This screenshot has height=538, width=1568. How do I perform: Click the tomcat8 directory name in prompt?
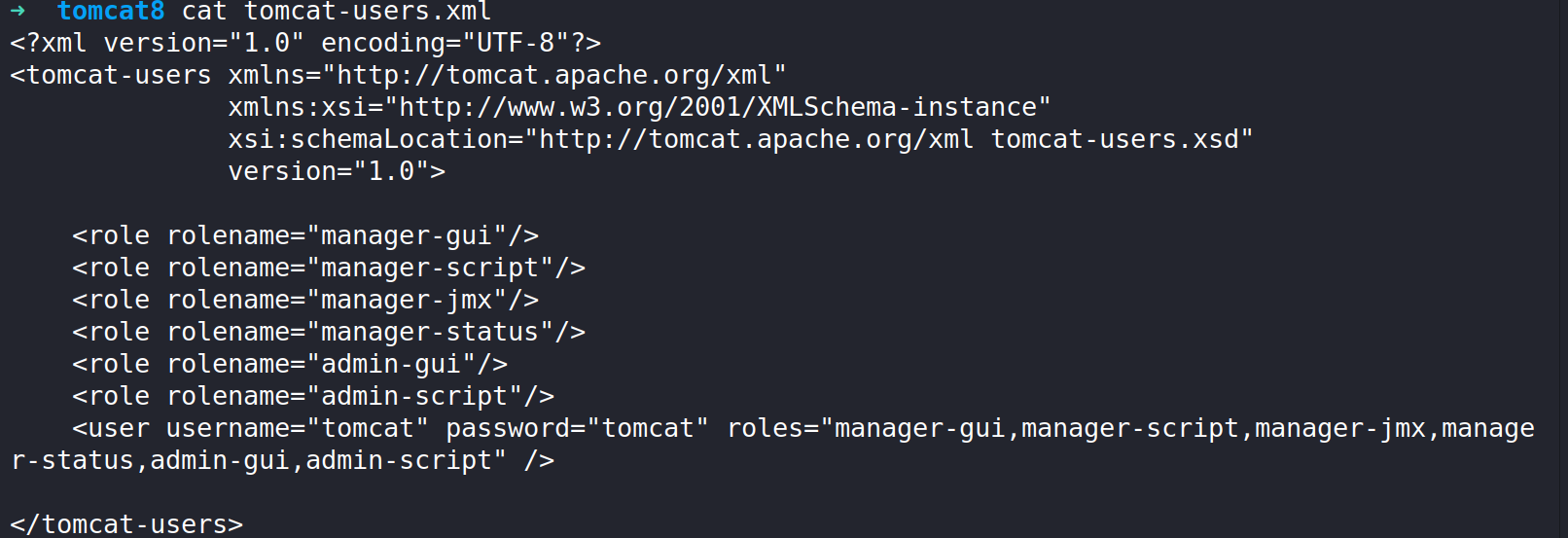111,12
